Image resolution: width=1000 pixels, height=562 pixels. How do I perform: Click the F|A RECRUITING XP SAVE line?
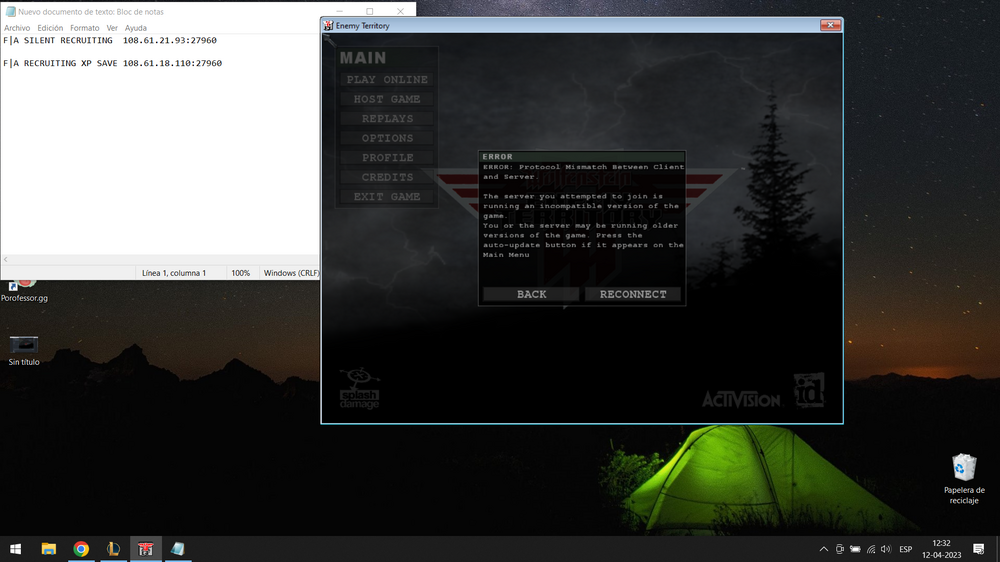tap(112, 63)
